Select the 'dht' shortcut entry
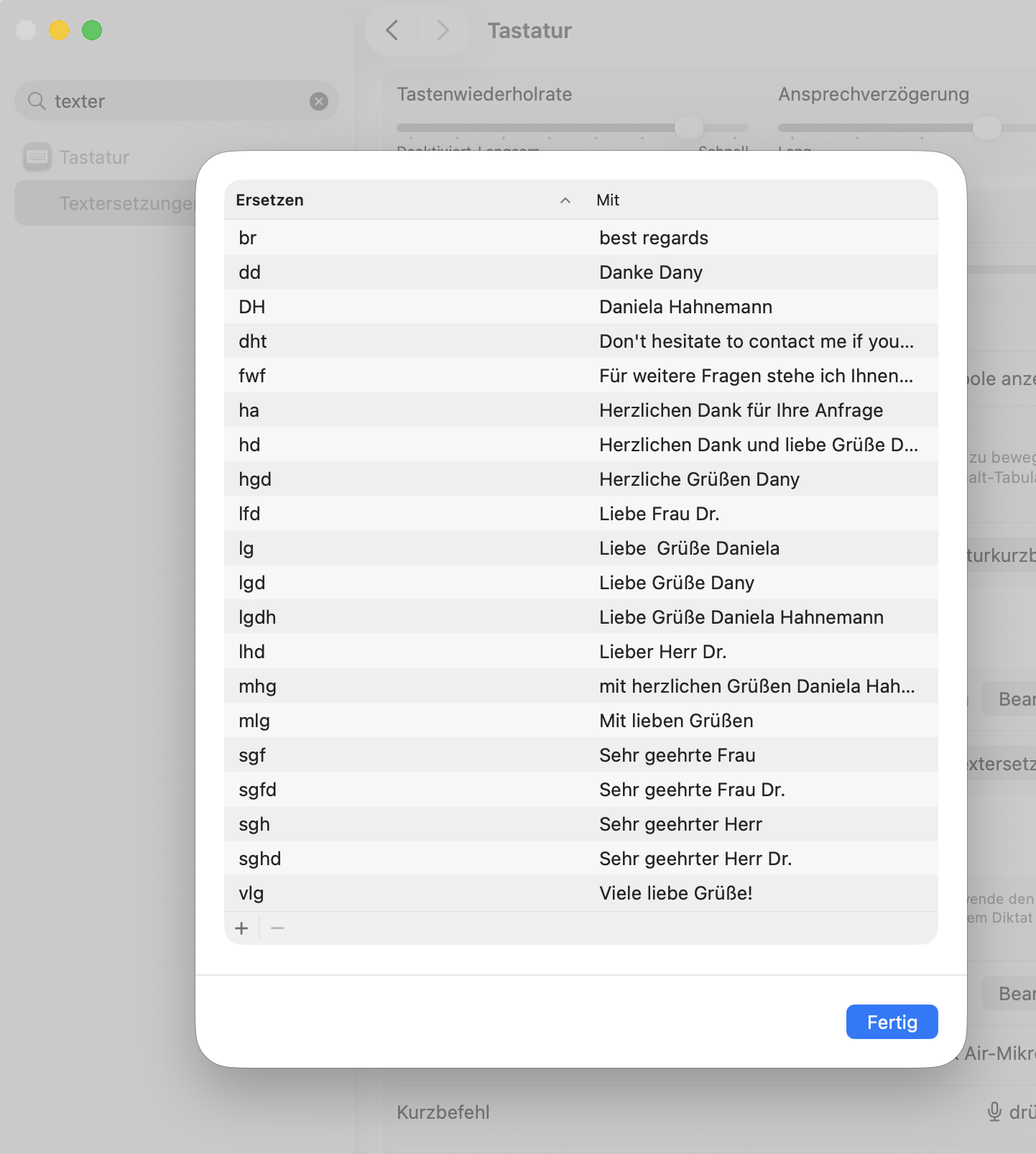The image size is (1036, 1154). click(x=252, y=341)
